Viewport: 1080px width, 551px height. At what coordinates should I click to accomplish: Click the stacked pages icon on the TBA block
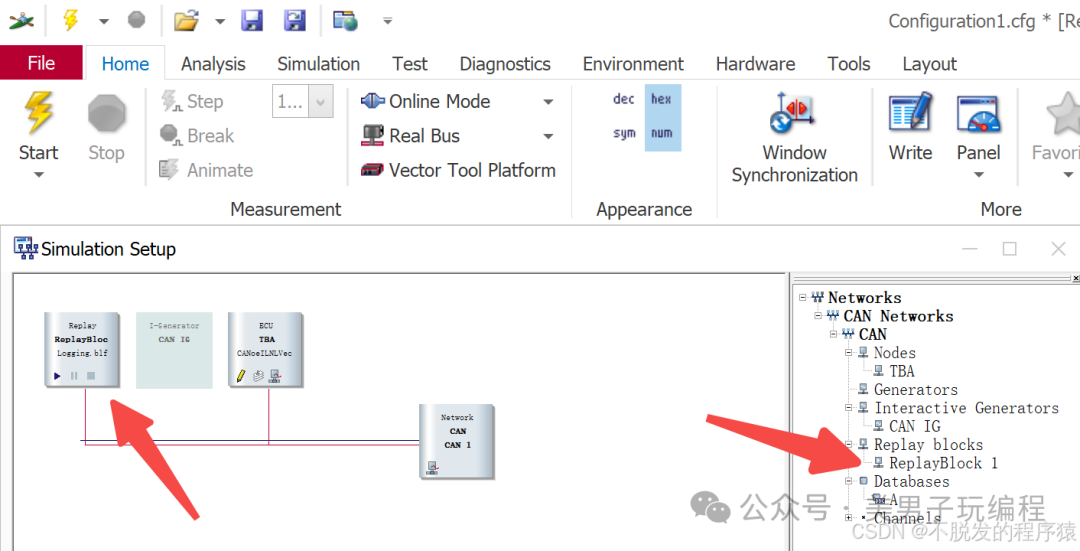point(258,376)
